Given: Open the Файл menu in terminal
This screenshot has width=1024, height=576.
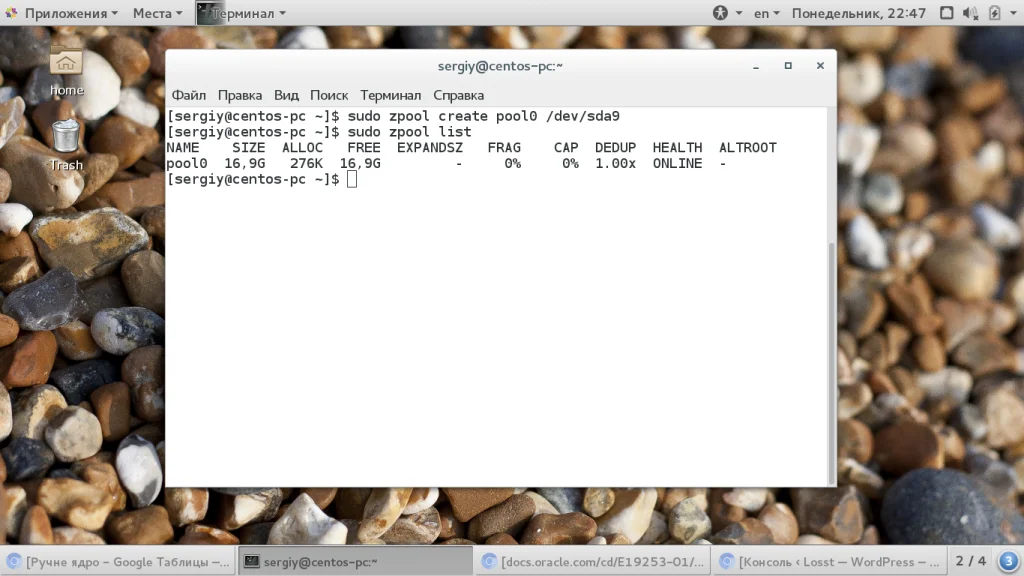Looking at the screenshot, I should pyautogui.click(x=189, y=95).
